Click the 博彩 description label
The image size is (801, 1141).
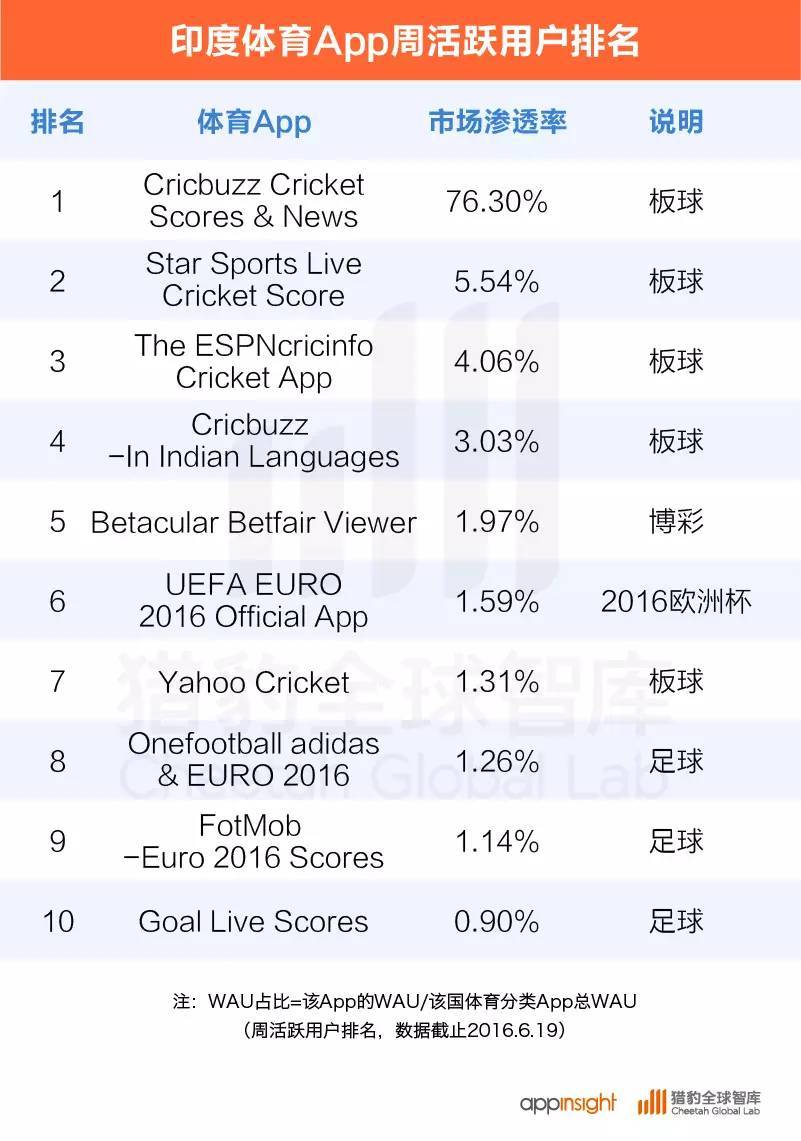click(676, 522)
